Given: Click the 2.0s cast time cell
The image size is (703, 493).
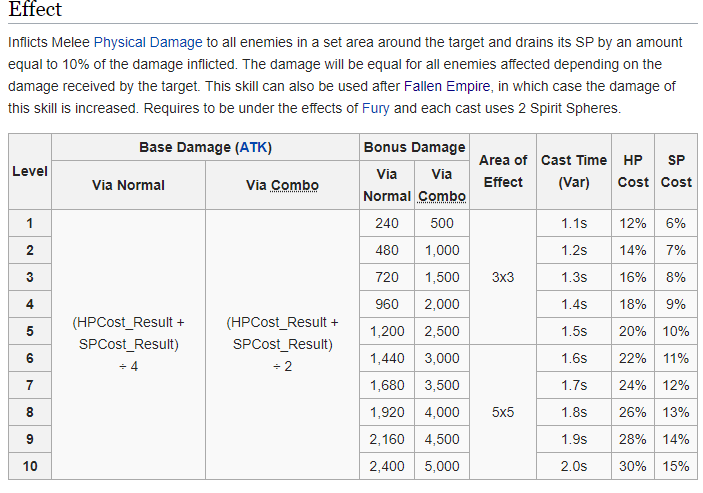Looking at the screenshot, I should (574, 466).
